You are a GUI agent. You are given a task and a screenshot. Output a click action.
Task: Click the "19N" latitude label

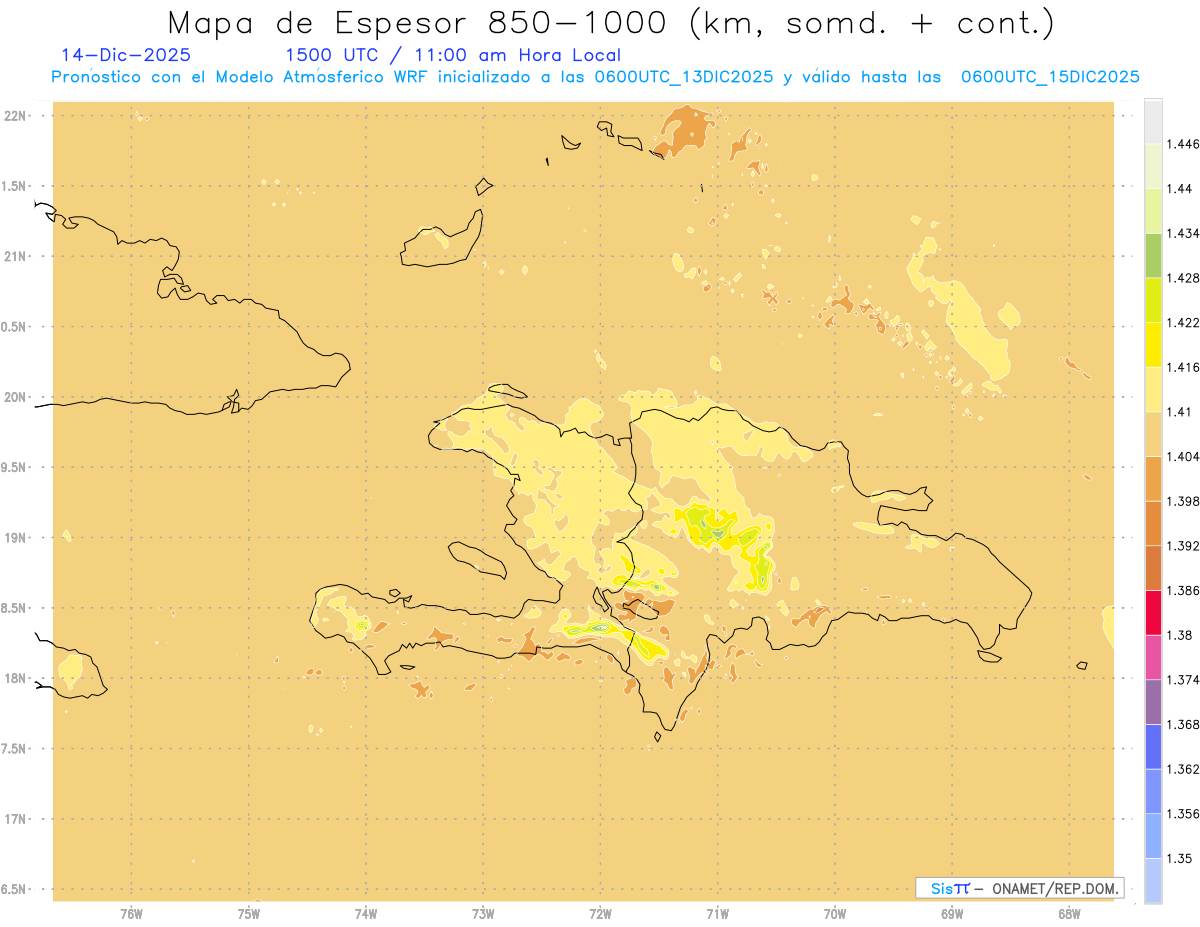click(16, 538)
